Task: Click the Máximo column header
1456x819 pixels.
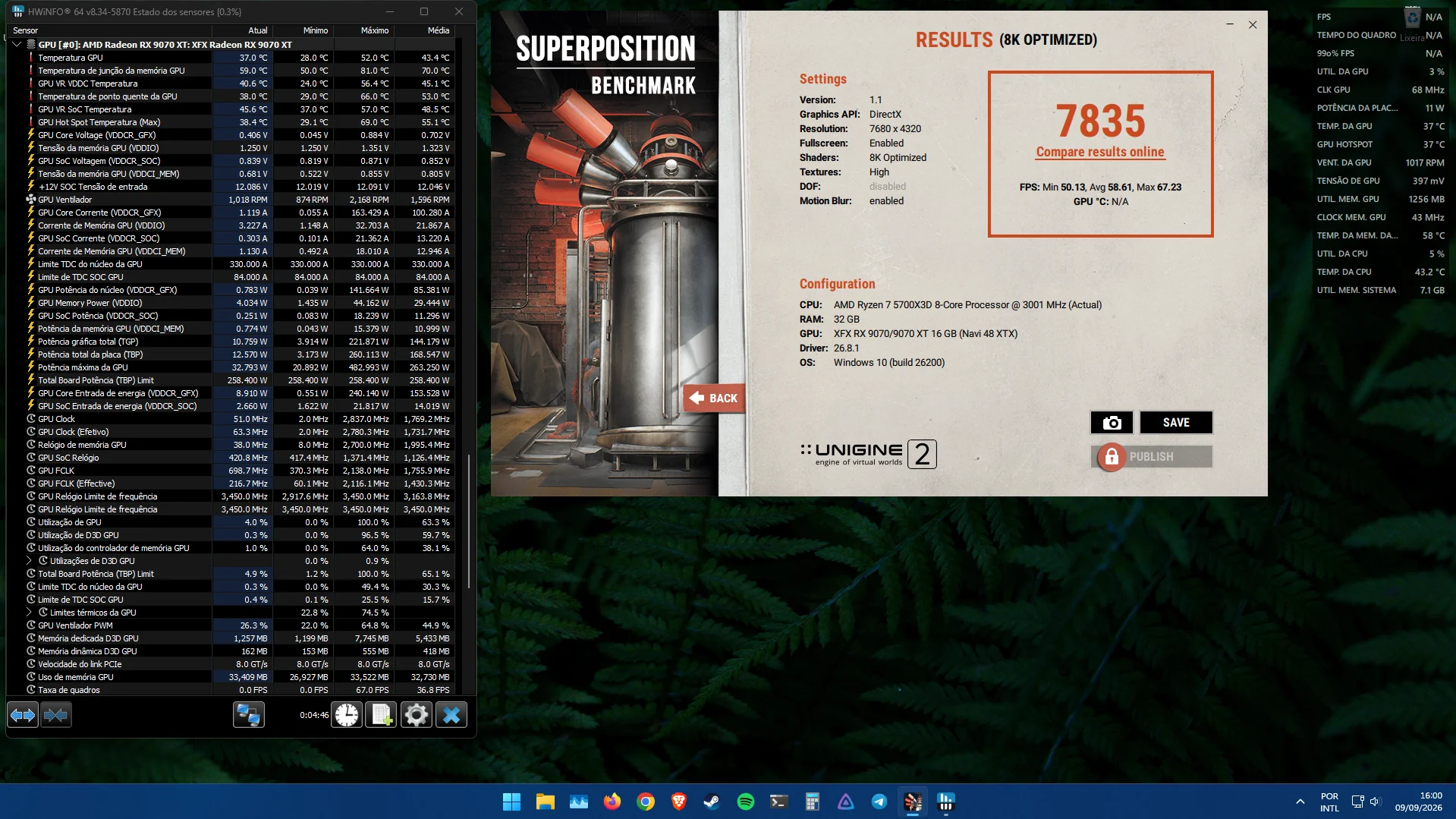Action: click(x=363, y=30)
